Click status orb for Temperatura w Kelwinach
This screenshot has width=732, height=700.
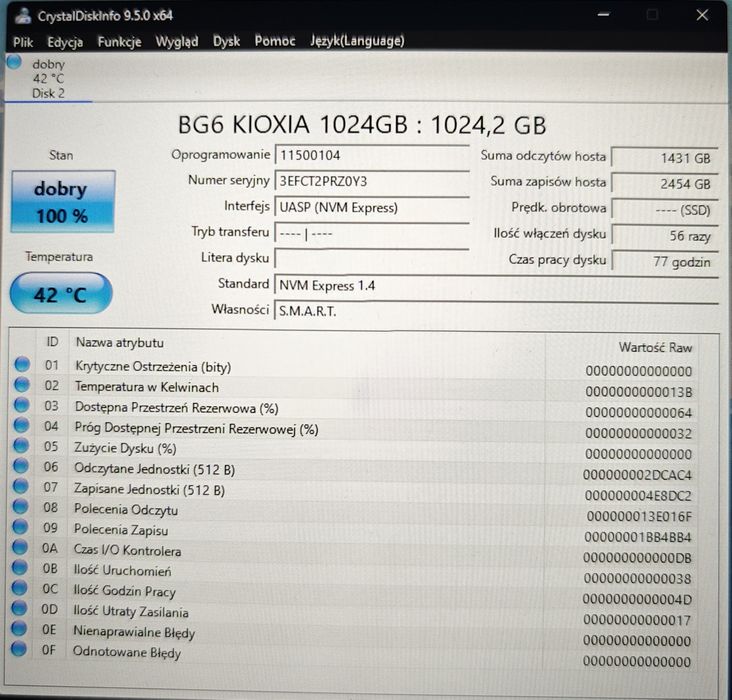22,385
